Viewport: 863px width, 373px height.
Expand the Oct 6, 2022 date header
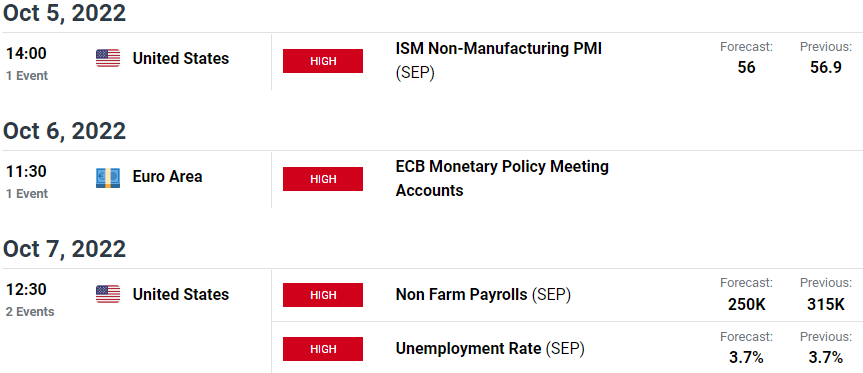coord(64,131)
